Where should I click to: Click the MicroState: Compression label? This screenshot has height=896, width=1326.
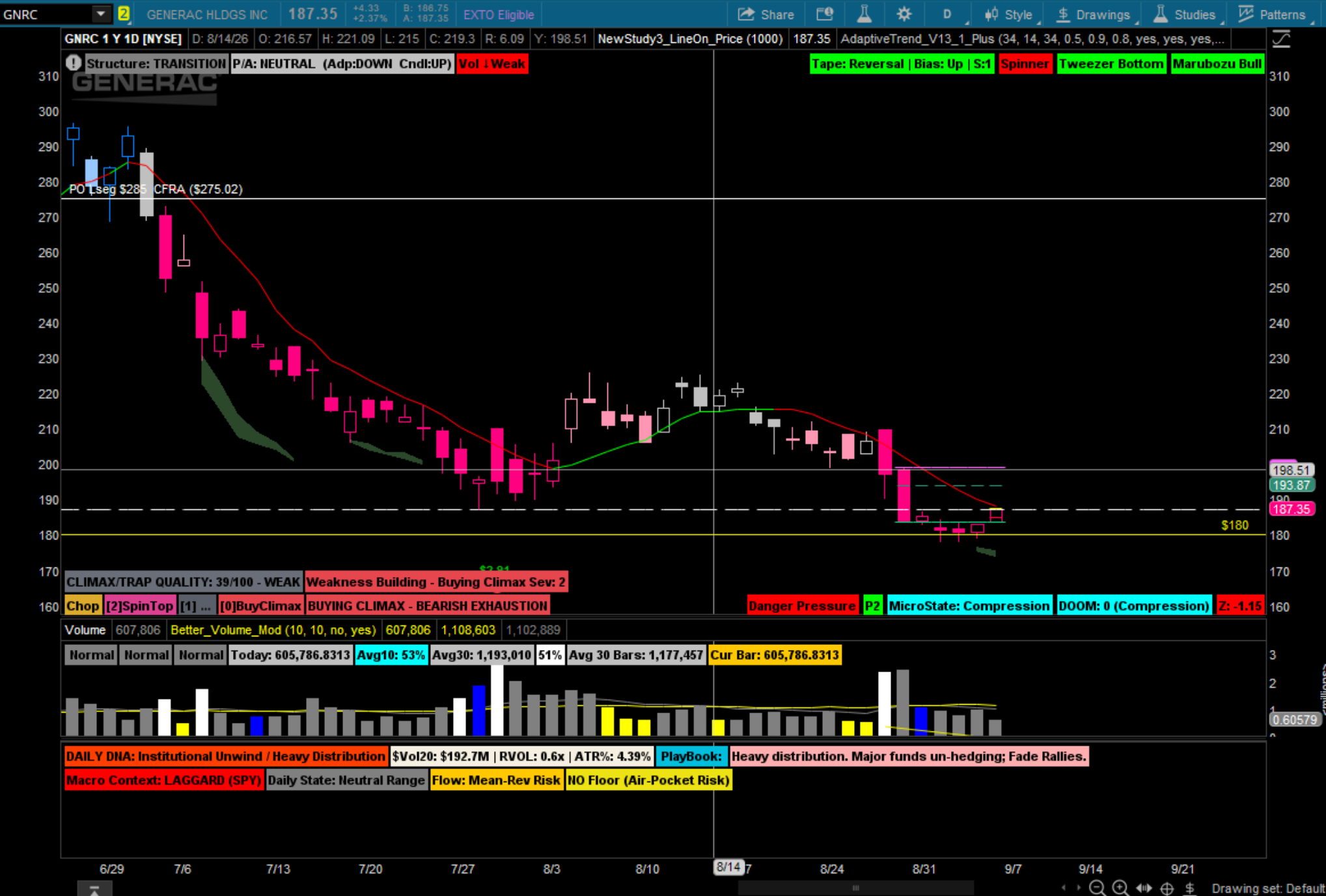click(969, 606)
